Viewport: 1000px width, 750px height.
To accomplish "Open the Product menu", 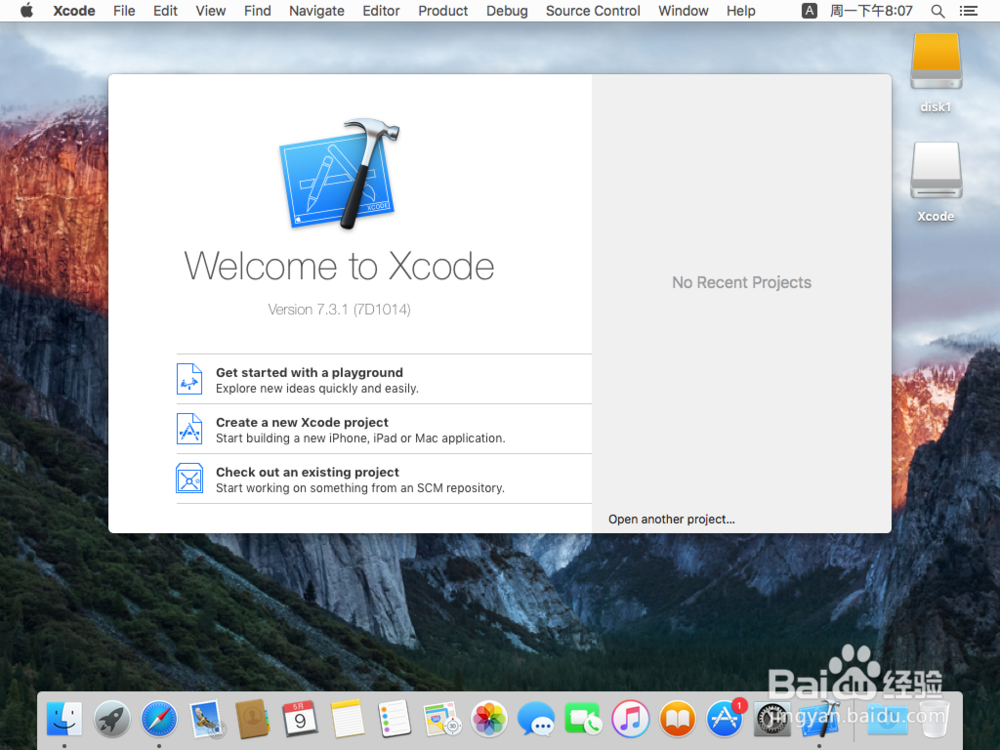I will pos(443,11).
